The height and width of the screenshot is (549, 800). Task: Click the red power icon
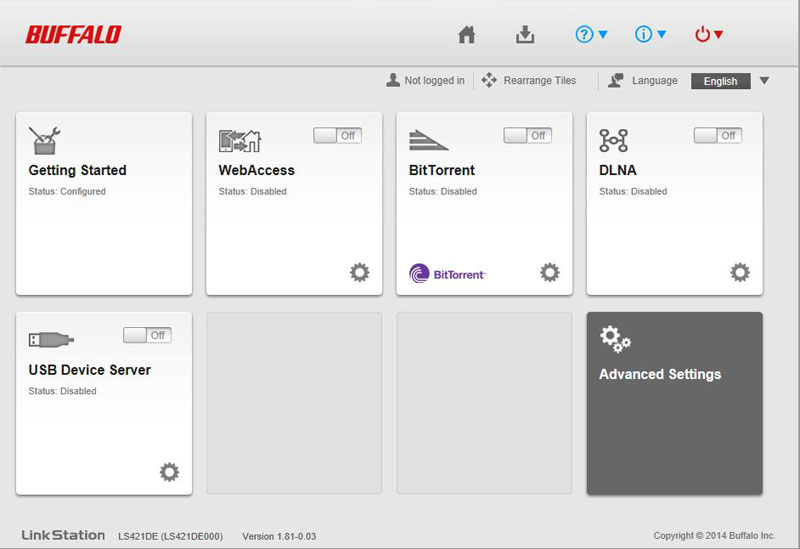pos(703,35)
